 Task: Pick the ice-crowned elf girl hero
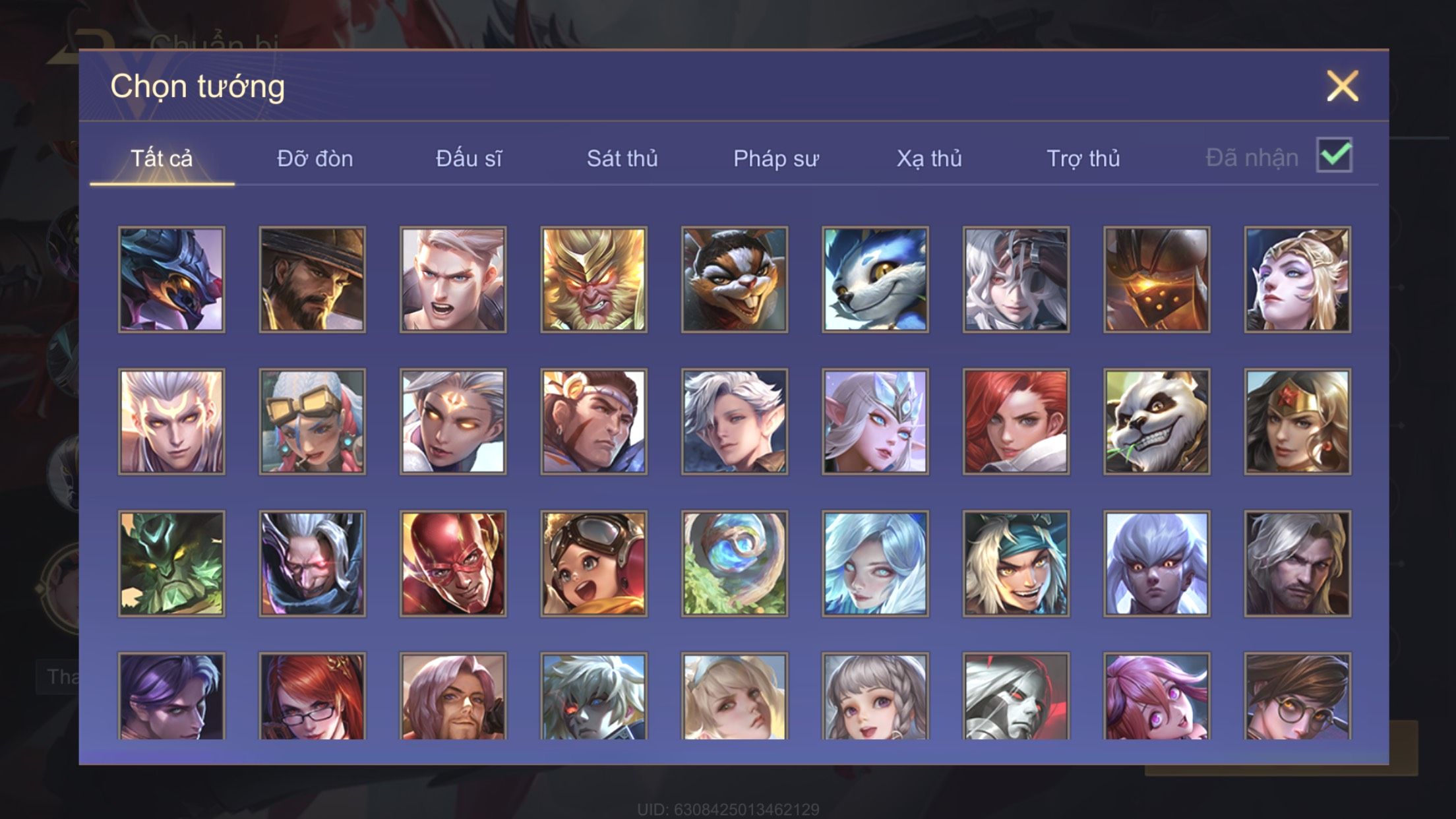[875, 421]
